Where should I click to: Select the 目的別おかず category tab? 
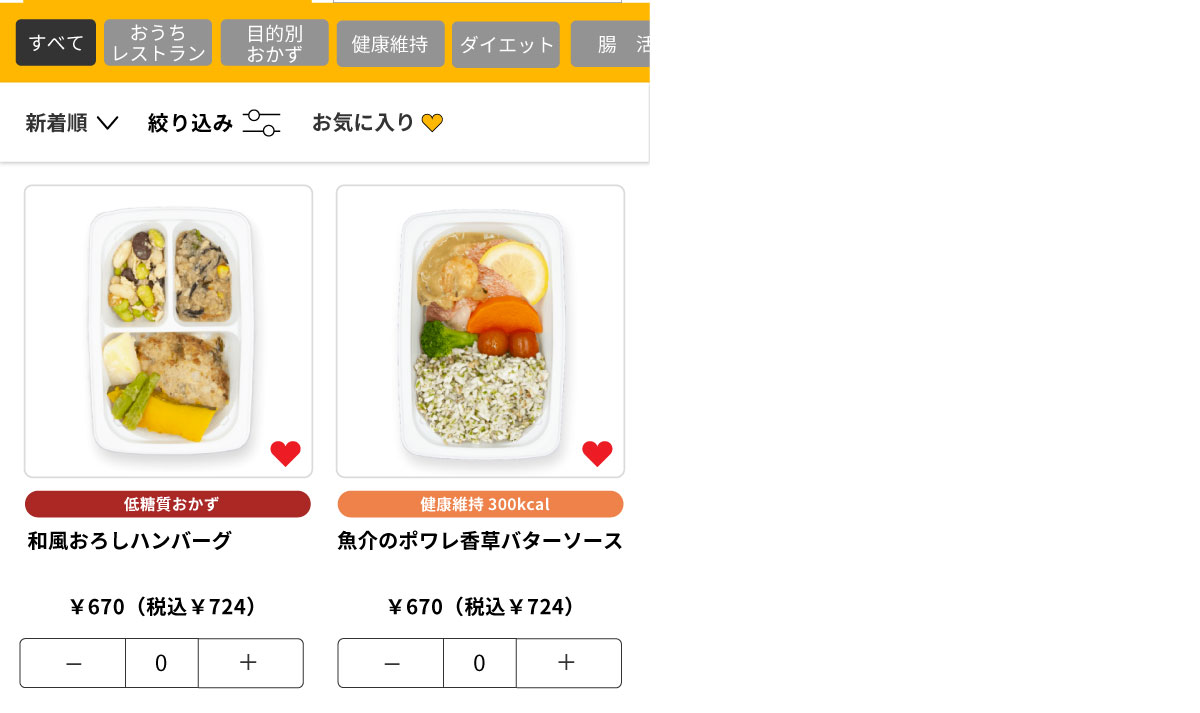[x=275, y=43]
